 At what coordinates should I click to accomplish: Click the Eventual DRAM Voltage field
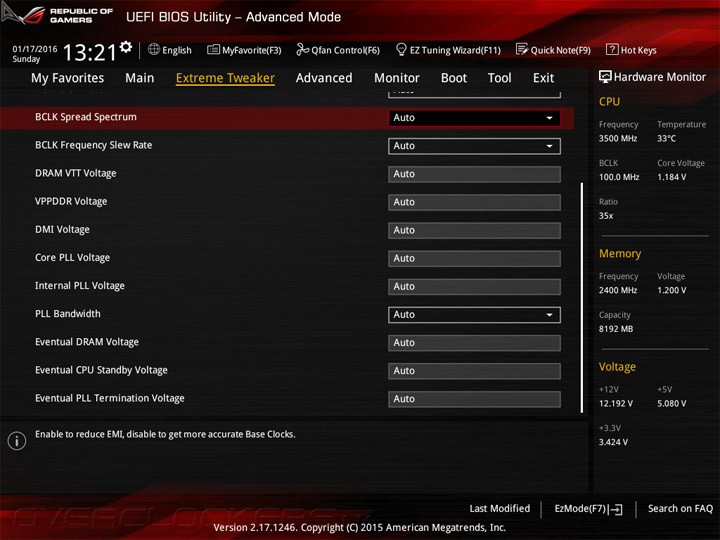point(474,343)
